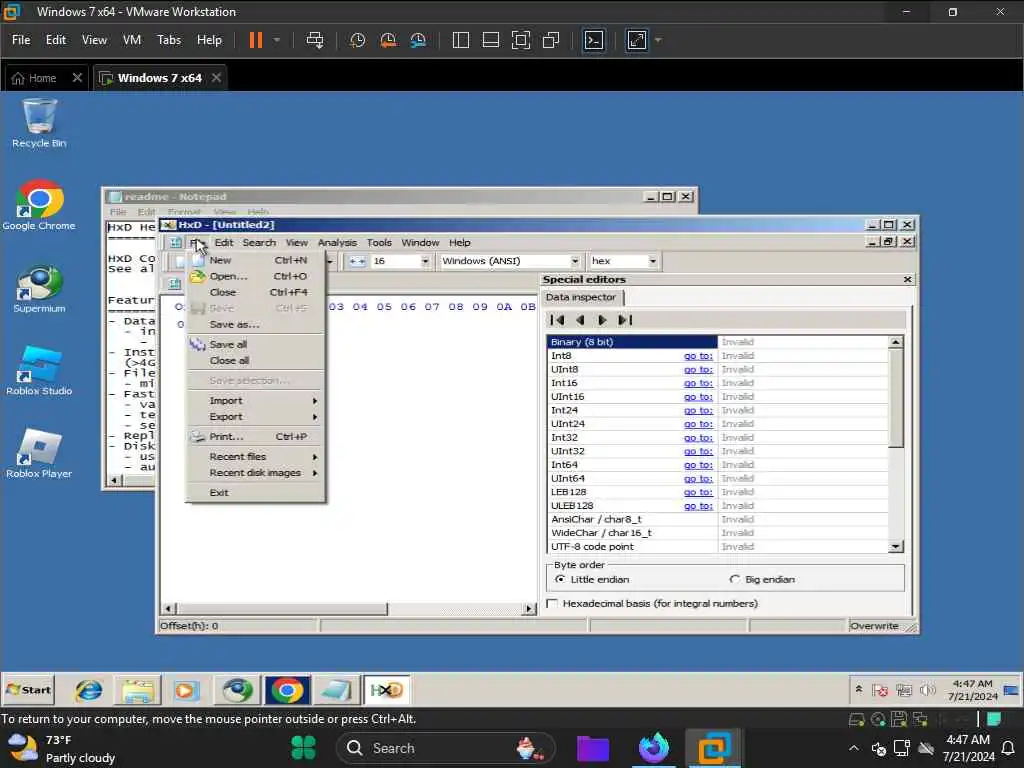Viewport: 1024px width, 768px height.
Task: Click the go to link for Int8
Action: click(698, 356)
